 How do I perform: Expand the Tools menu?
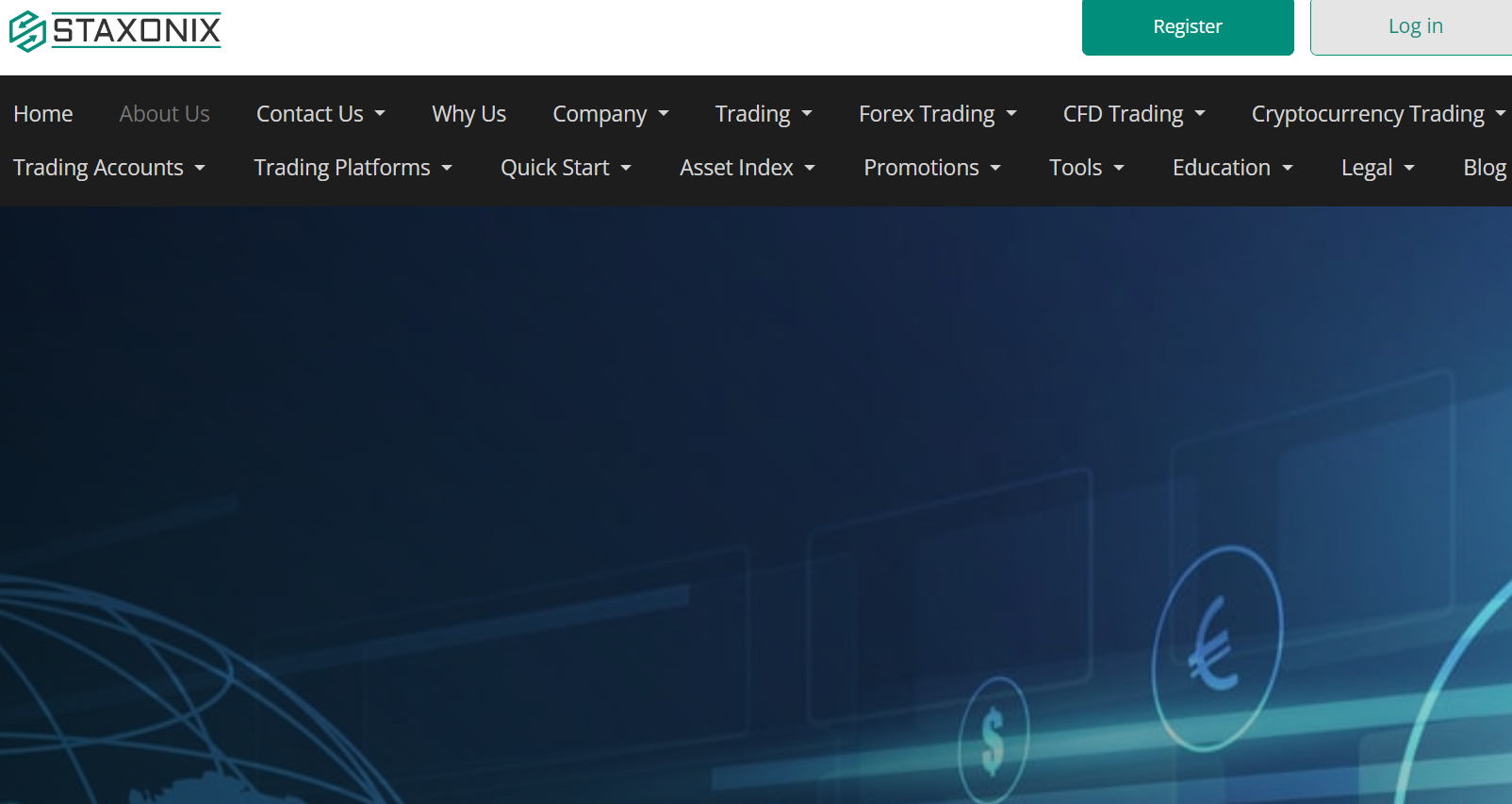point(1086,168)
